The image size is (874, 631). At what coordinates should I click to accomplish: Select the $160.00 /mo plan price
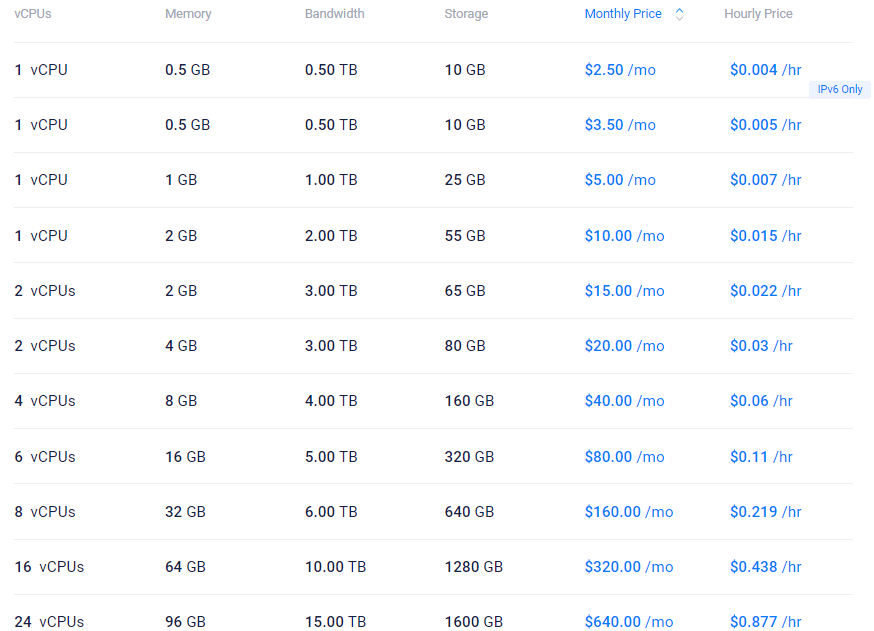(x=629, y=512)
